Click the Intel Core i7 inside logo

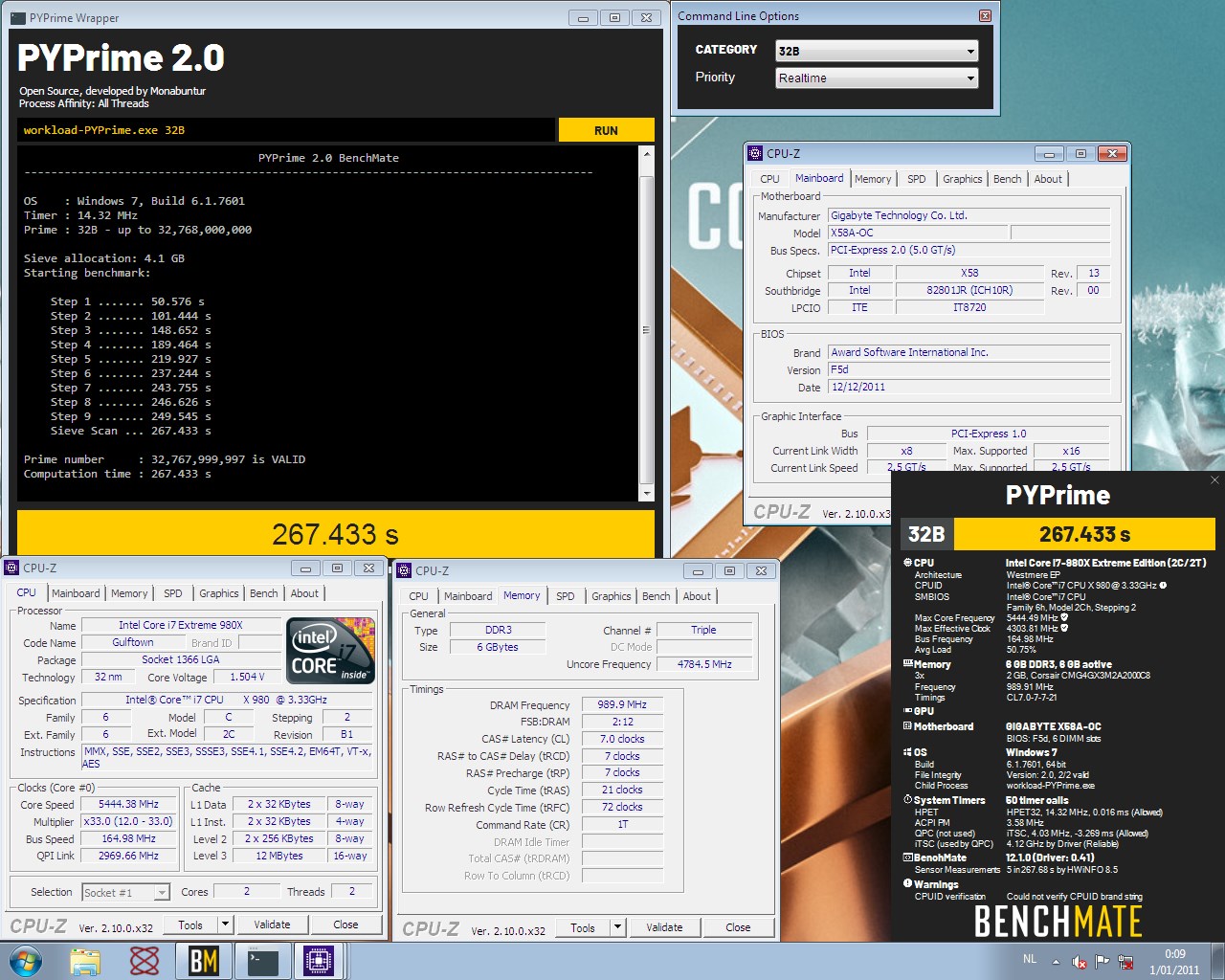click(331, 651)
